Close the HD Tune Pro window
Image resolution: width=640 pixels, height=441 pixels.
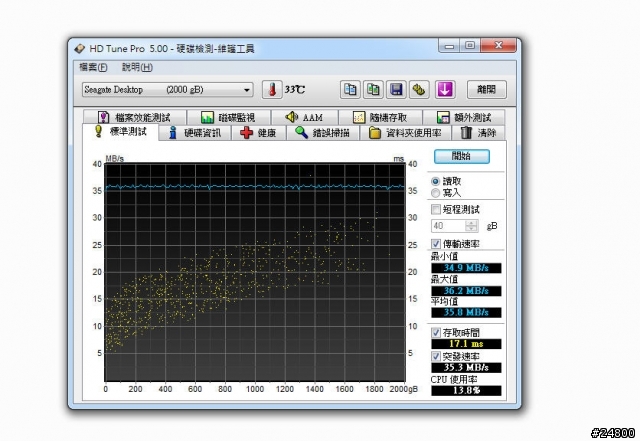[498, 46]
